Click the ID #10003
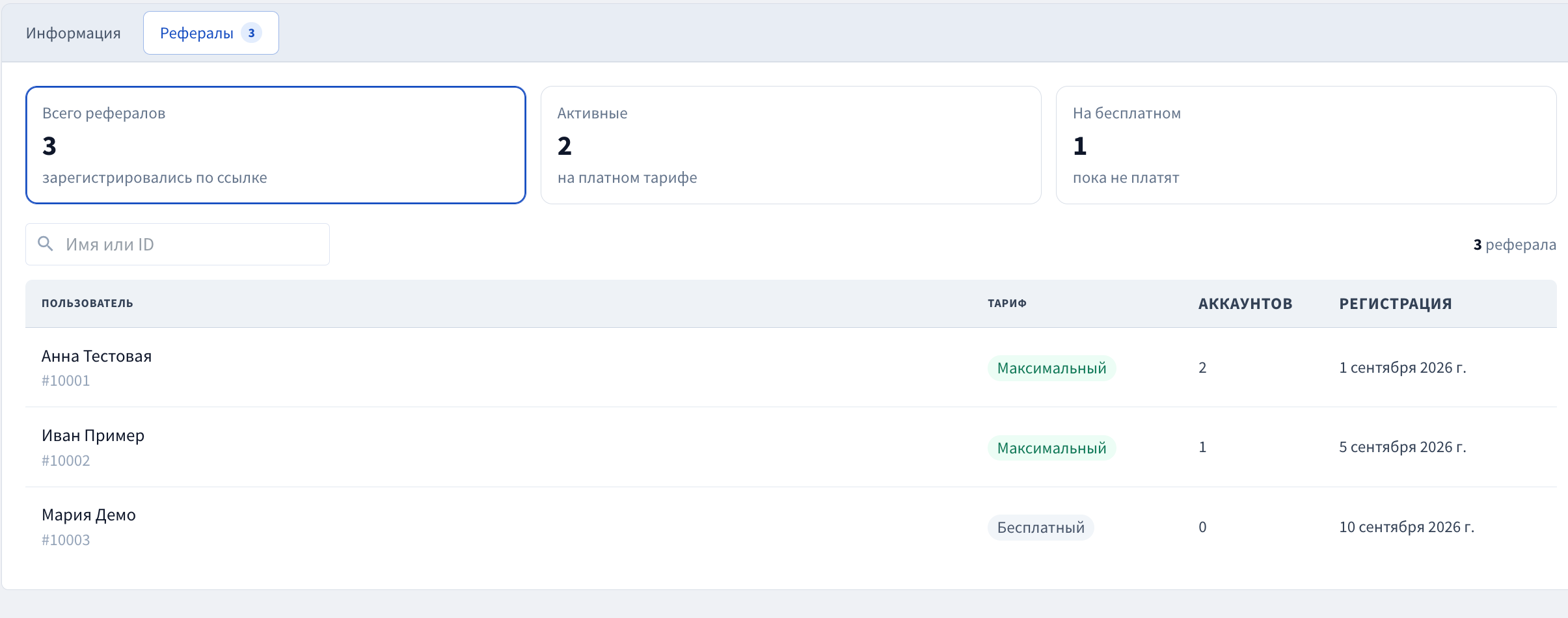Image resolution: width=1568 pixels, height=618 pixels. pos(66,540)
